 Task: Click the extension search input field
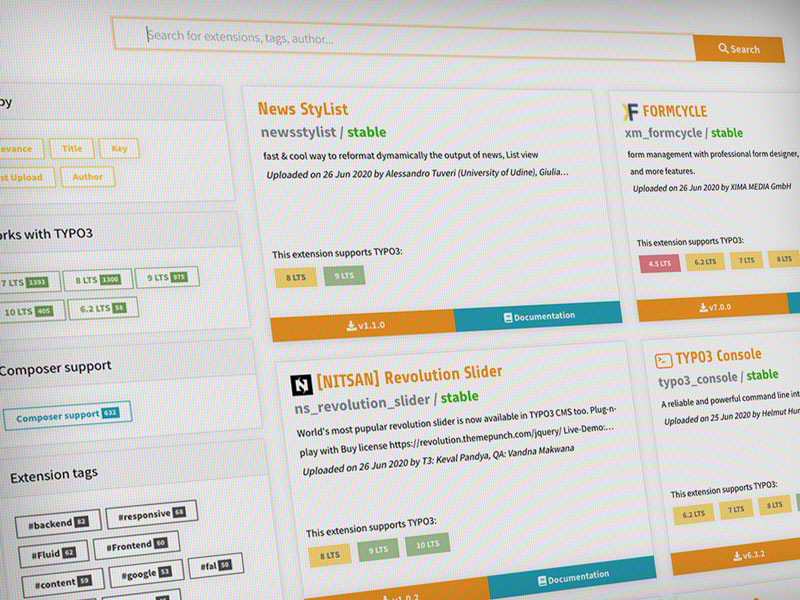coord(403,37)
